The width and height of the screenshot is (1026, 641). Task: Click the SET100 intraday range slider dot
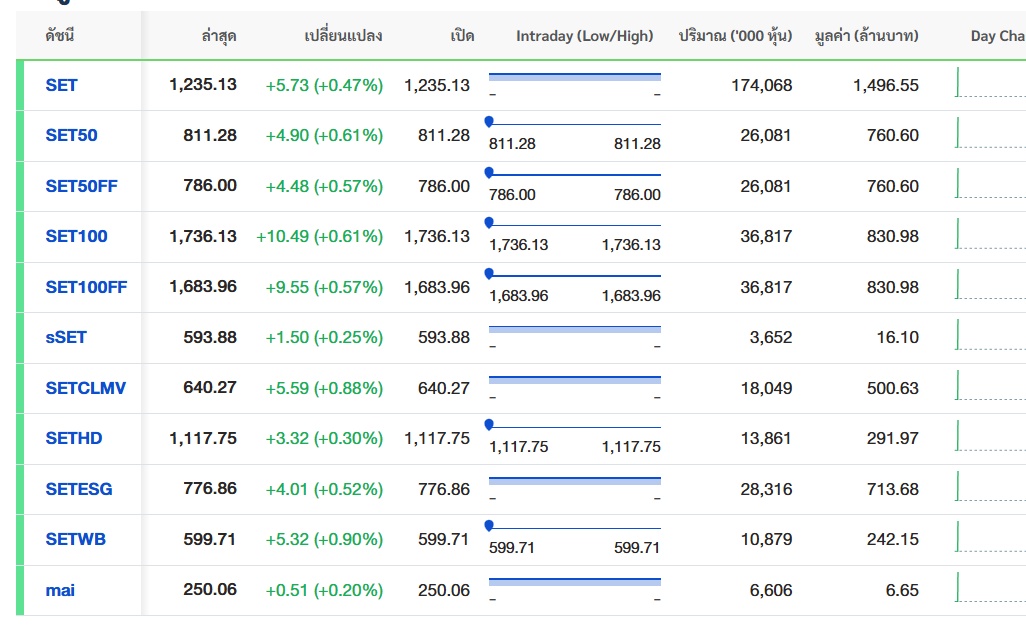(x=489, y=222)
